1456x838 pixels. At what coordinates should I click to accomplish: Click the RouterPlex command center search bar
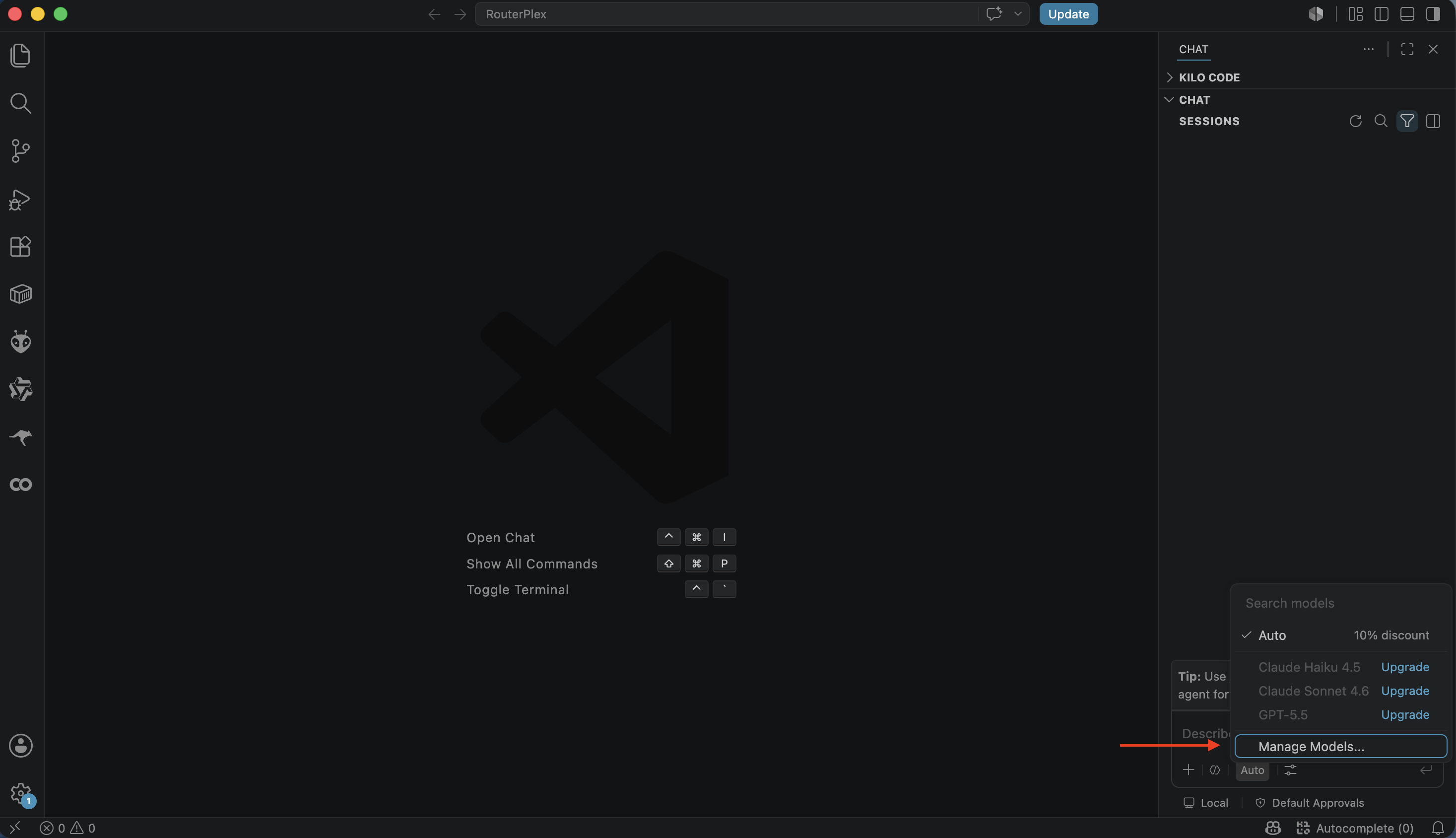726,14
